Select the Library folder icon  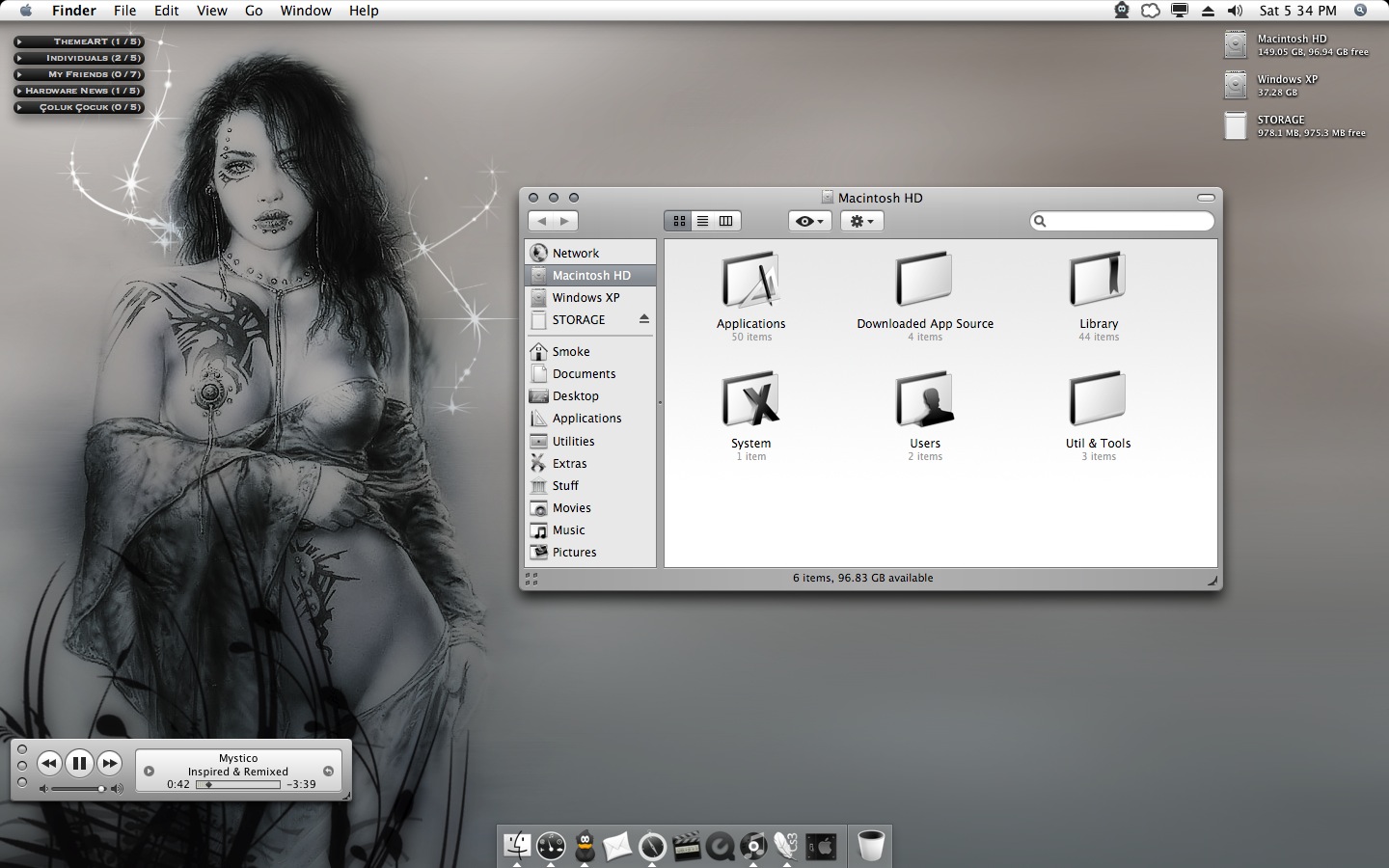click(x=1098, y=281)
